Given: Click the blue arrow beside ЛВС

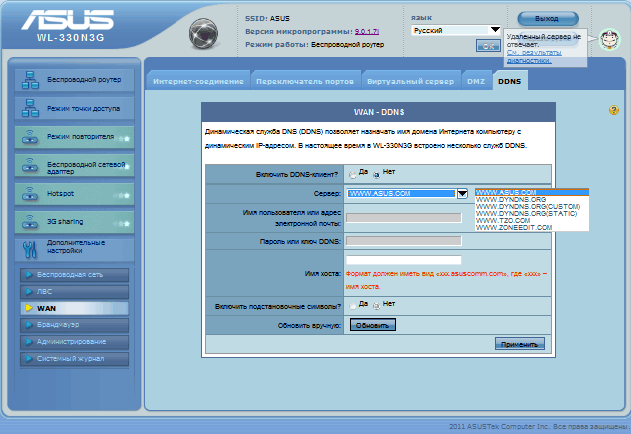Looking at the screenshot, I should (x=29, y=291).
